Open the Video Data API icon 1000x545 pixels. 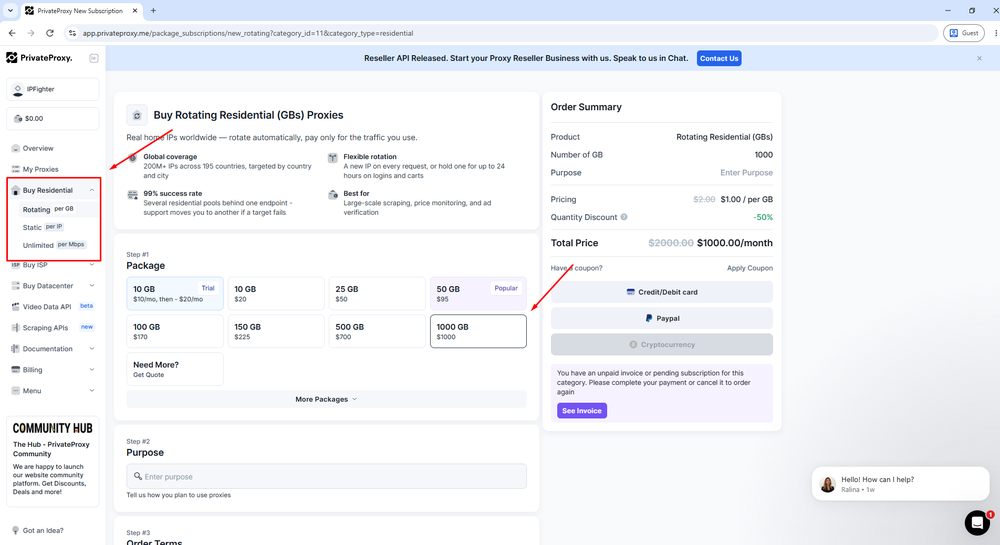[15, 307]
